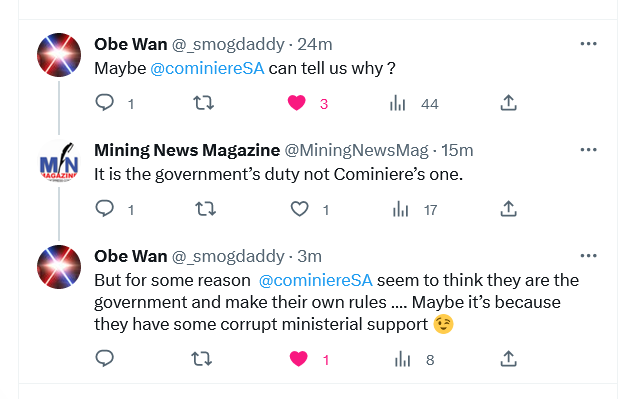Open Mining News Magazine profile avatar

click(59, 161)
